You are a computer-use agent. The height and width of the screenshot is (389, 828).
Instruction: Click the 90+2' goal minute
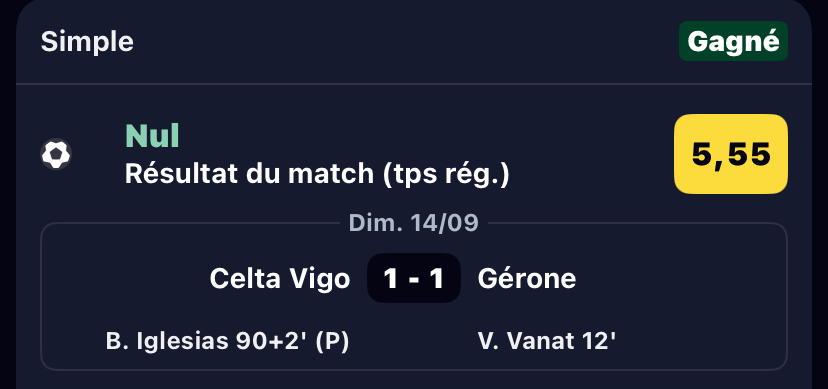pyautogui.click(x=272, y=341)
